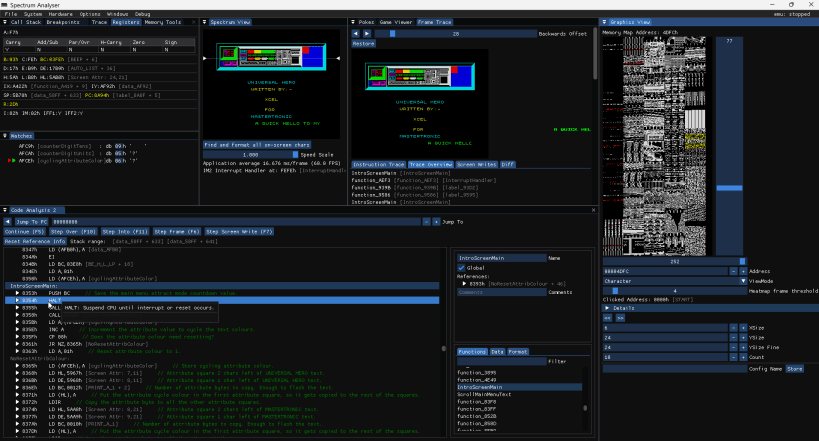Select the Memory Tools tab
819x441 pixels.
point(162,22)
